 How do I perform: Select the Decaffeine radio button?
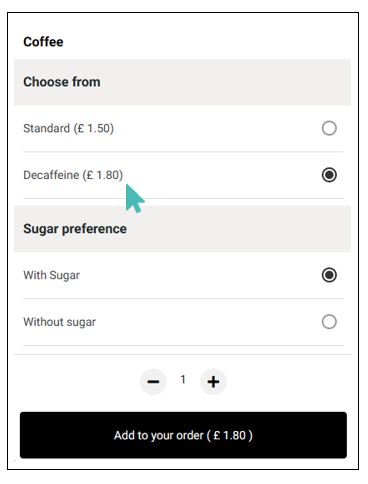pyautogui.click(x=329, y=175)
